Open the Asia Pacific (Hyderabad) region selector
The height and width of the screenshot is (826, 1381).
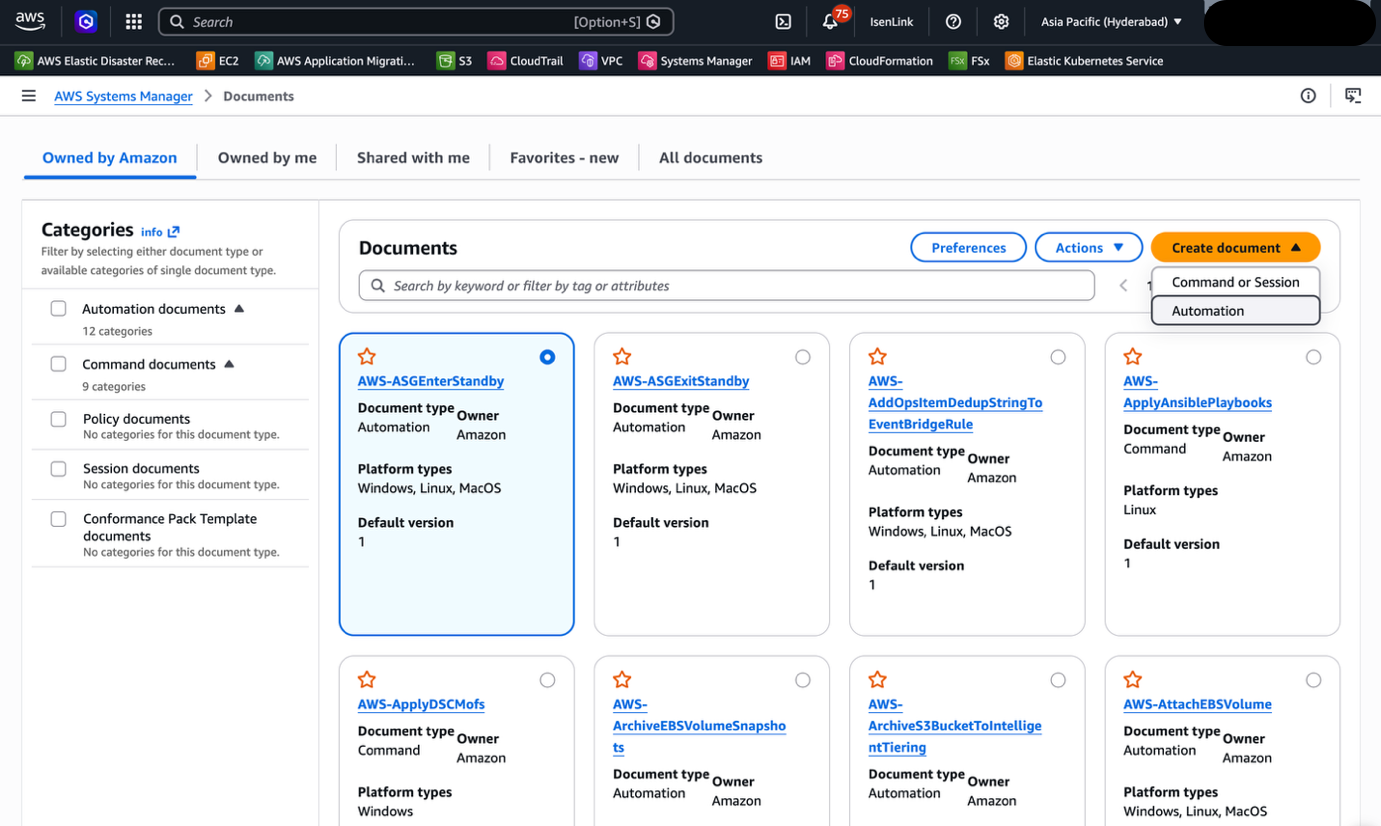point(1111,22)
